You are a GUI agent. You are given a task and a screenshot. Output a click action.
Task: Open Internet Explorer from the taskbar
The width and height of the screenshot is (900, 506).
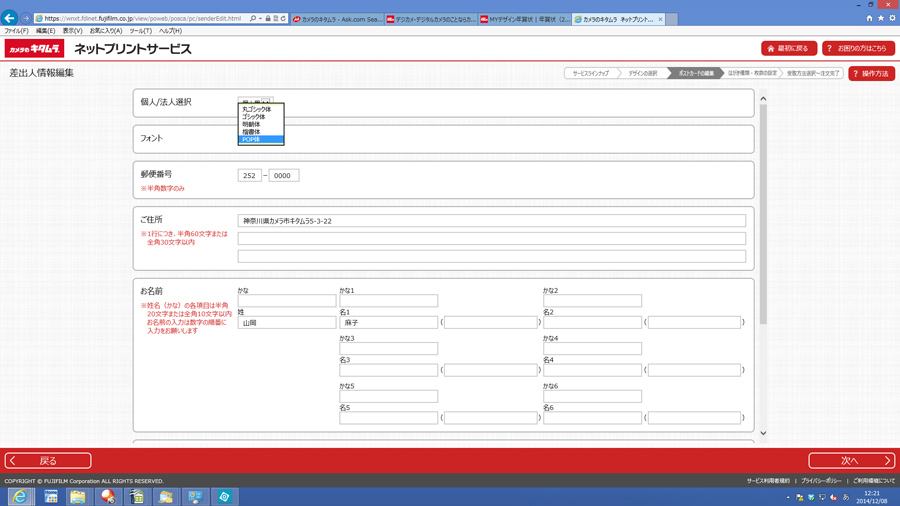20,497
